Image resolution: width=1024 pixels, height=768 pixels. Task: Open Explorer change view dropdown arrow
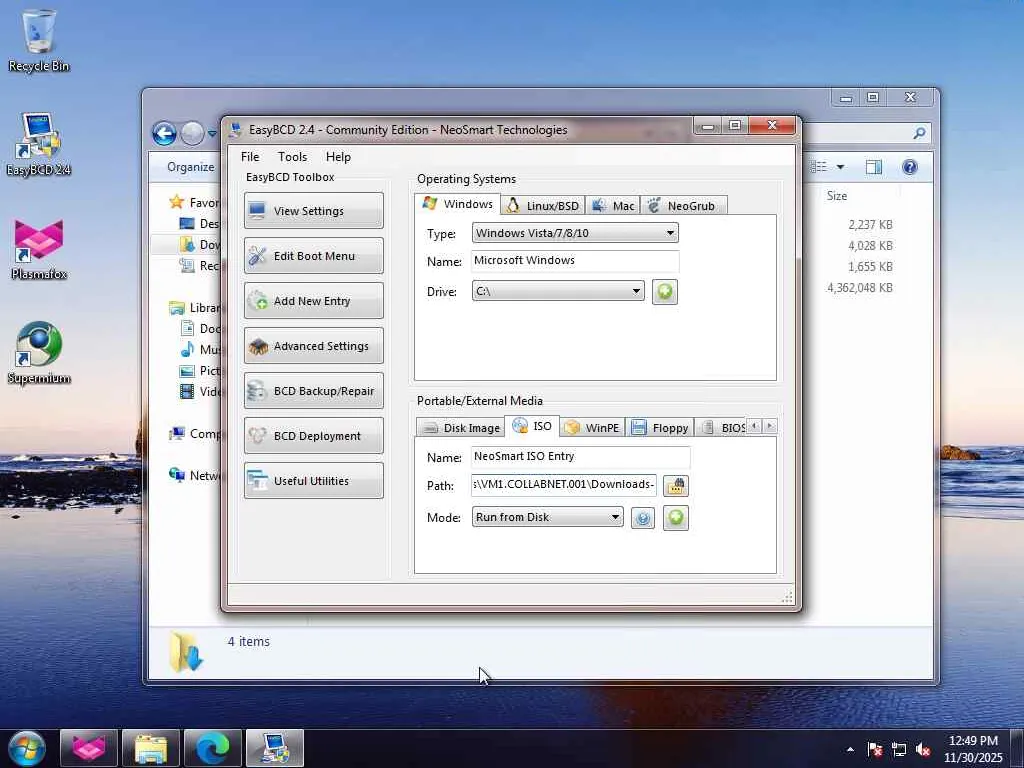pos(840,167)
